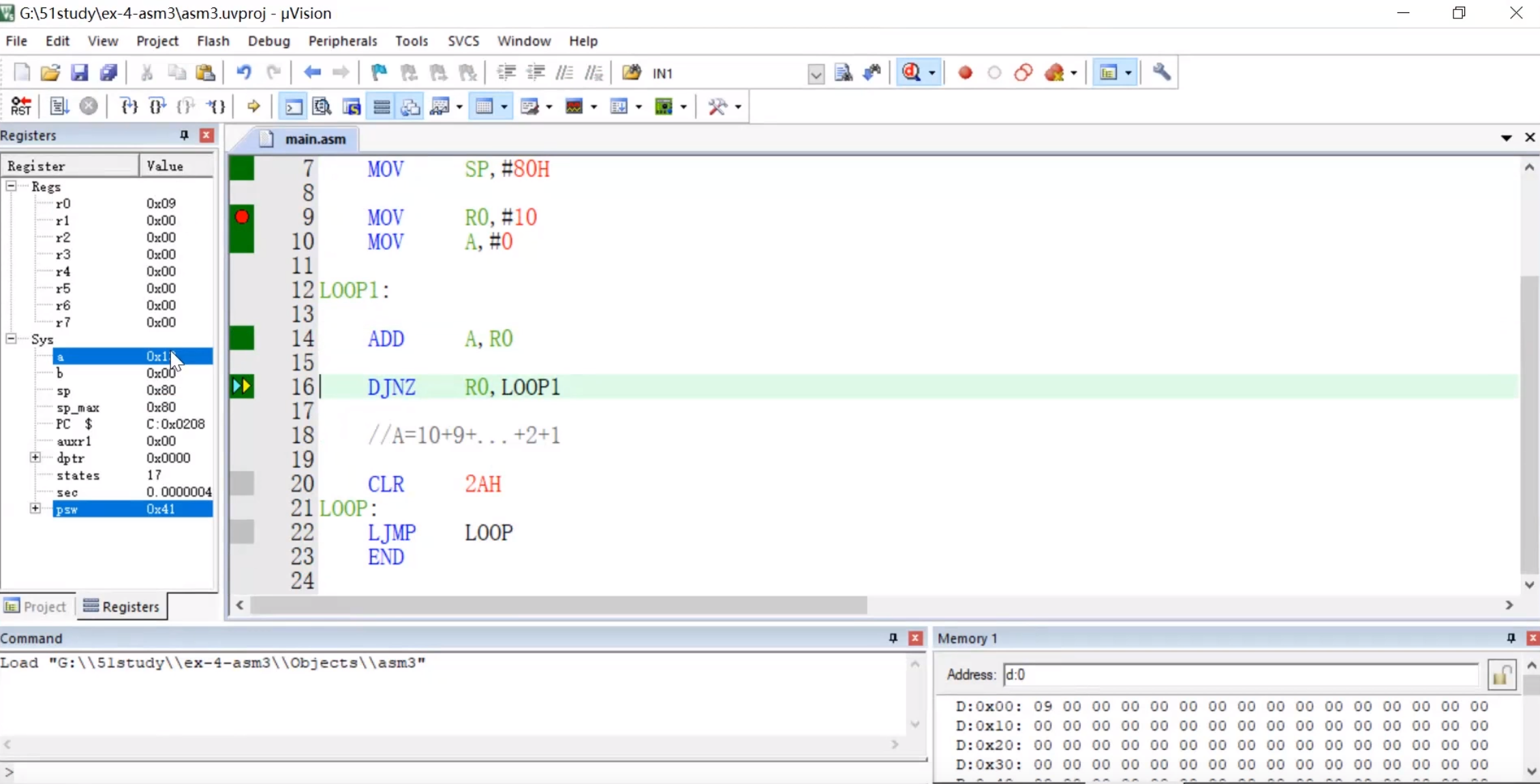Image resolution: width=1540 pixels, height=784 pixels.
Task: Open the Flash menu
Action: [x=213, y=41]
